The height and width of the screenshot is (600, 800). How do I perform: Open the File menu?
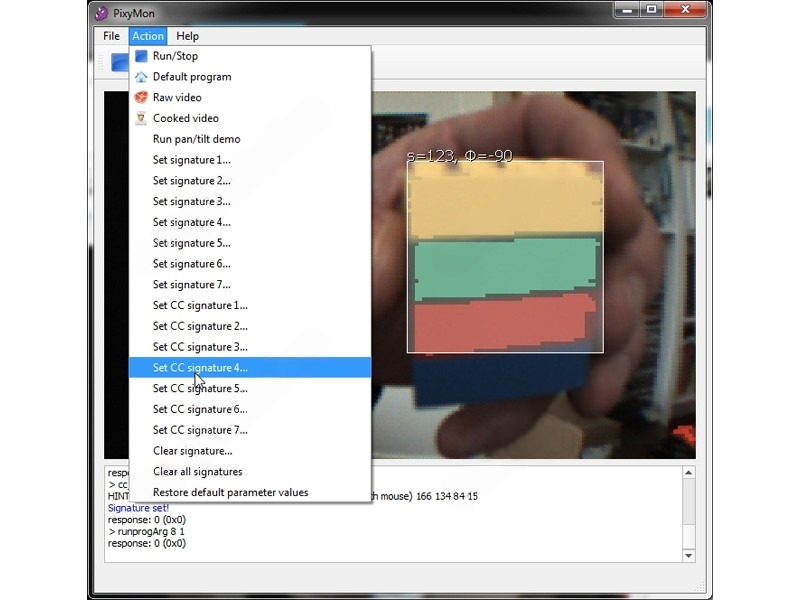tap(111, 36)
